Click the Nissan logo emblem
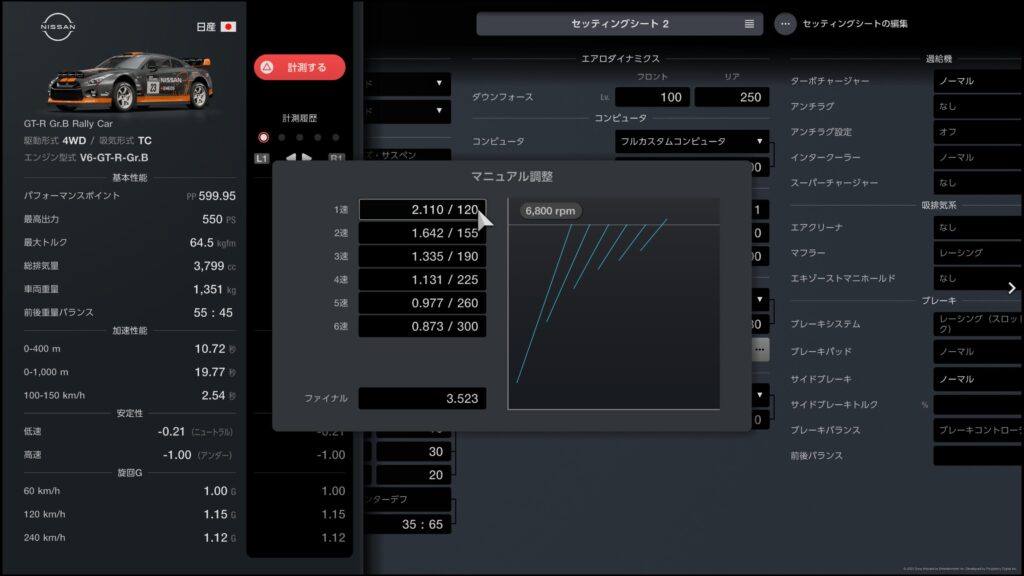Image resolution: width=1024 pixels, height=576 pixels. click(x=58, y=27)
